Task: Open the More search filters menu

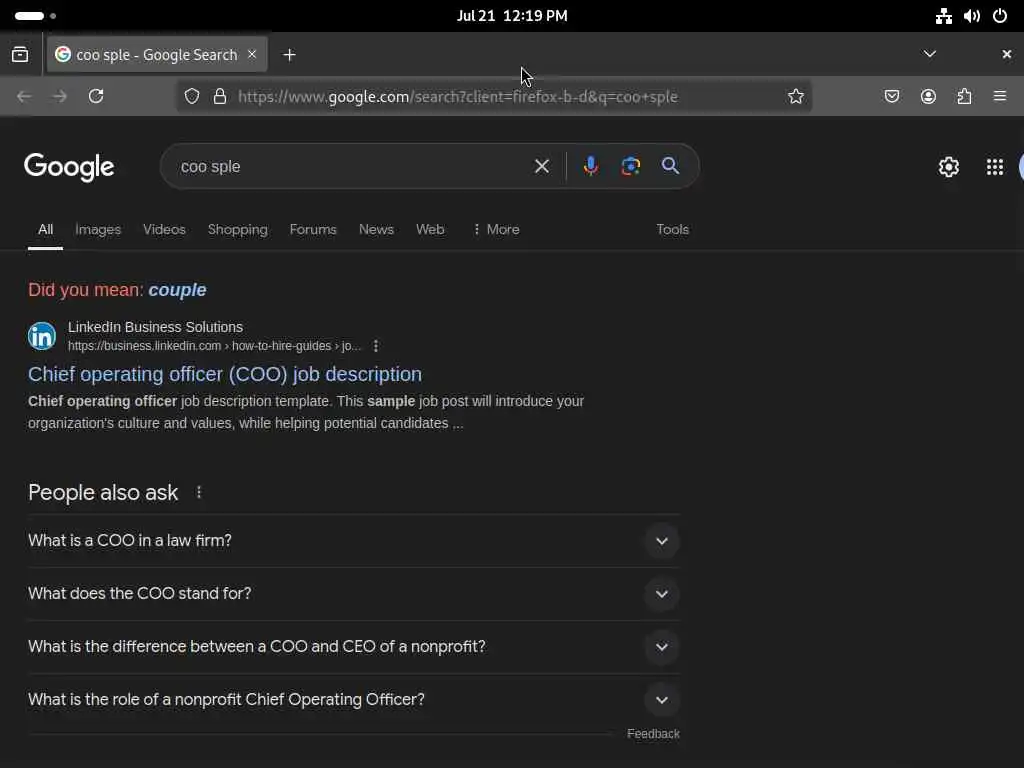Action: point(496,229)
